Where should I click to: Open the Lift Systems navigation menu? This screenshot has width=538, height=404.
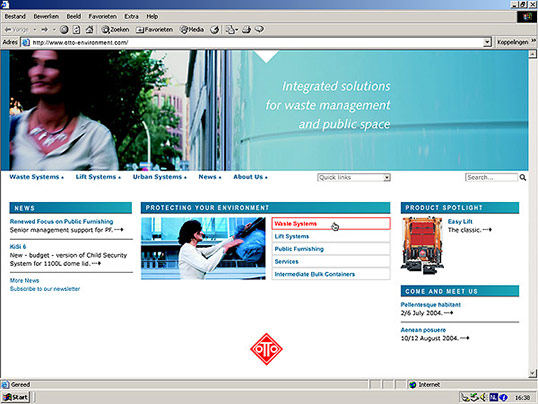coord(98,177)
